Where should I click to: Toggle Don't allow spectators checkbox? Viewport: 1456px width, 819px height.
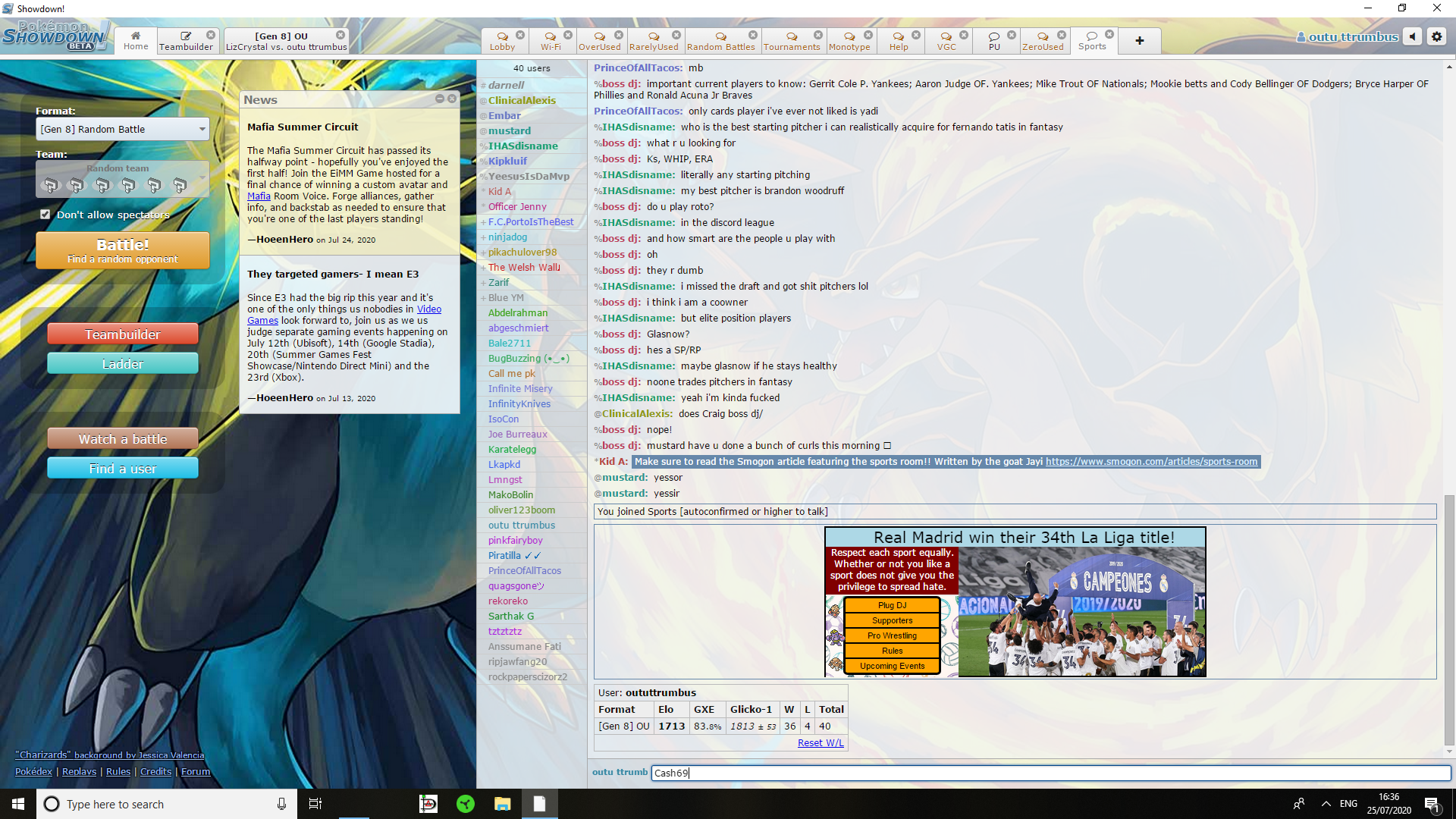pyautogui.click(x=45, y=215)
